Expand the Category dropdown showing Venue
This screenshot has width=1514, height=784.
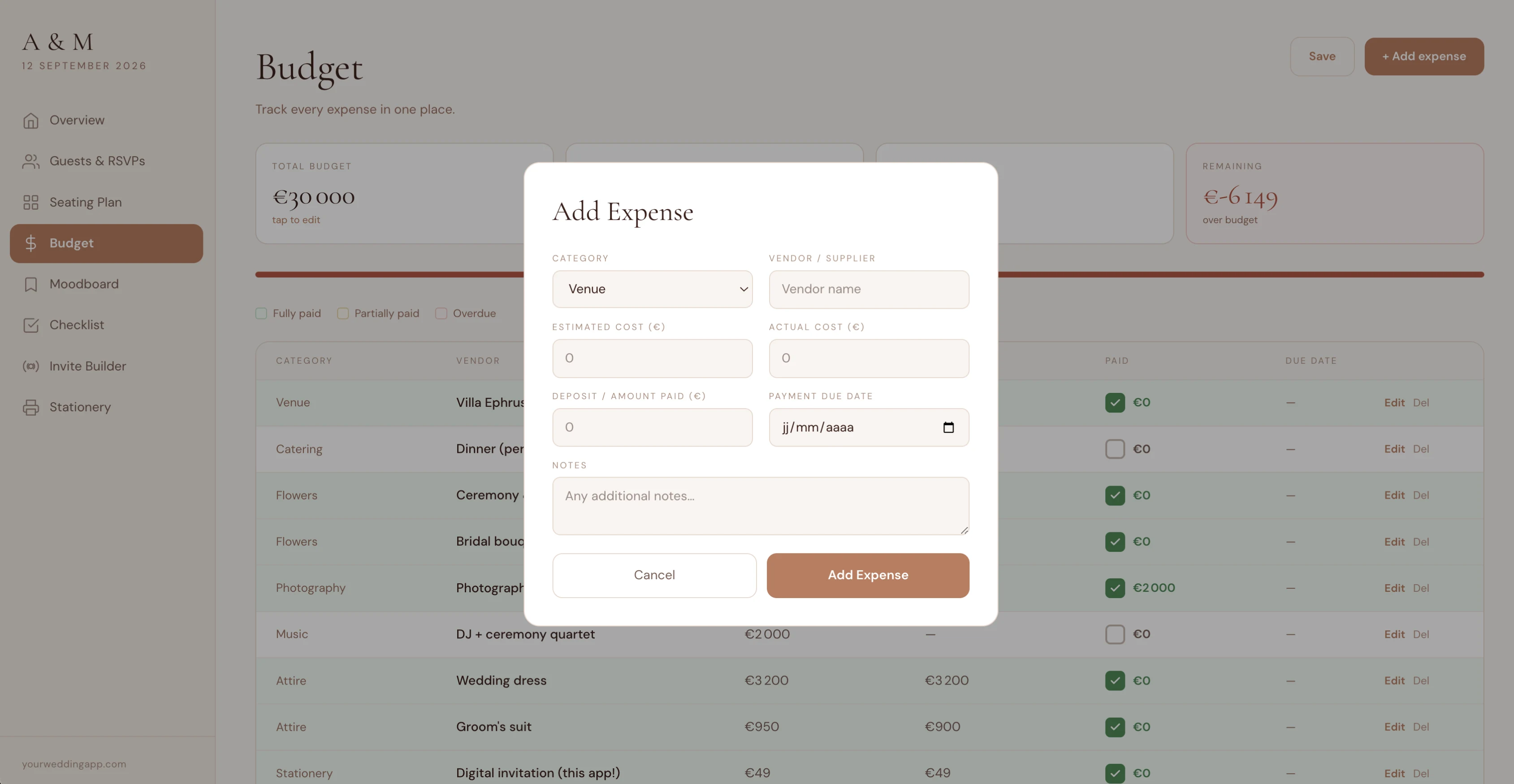(652, 289)
